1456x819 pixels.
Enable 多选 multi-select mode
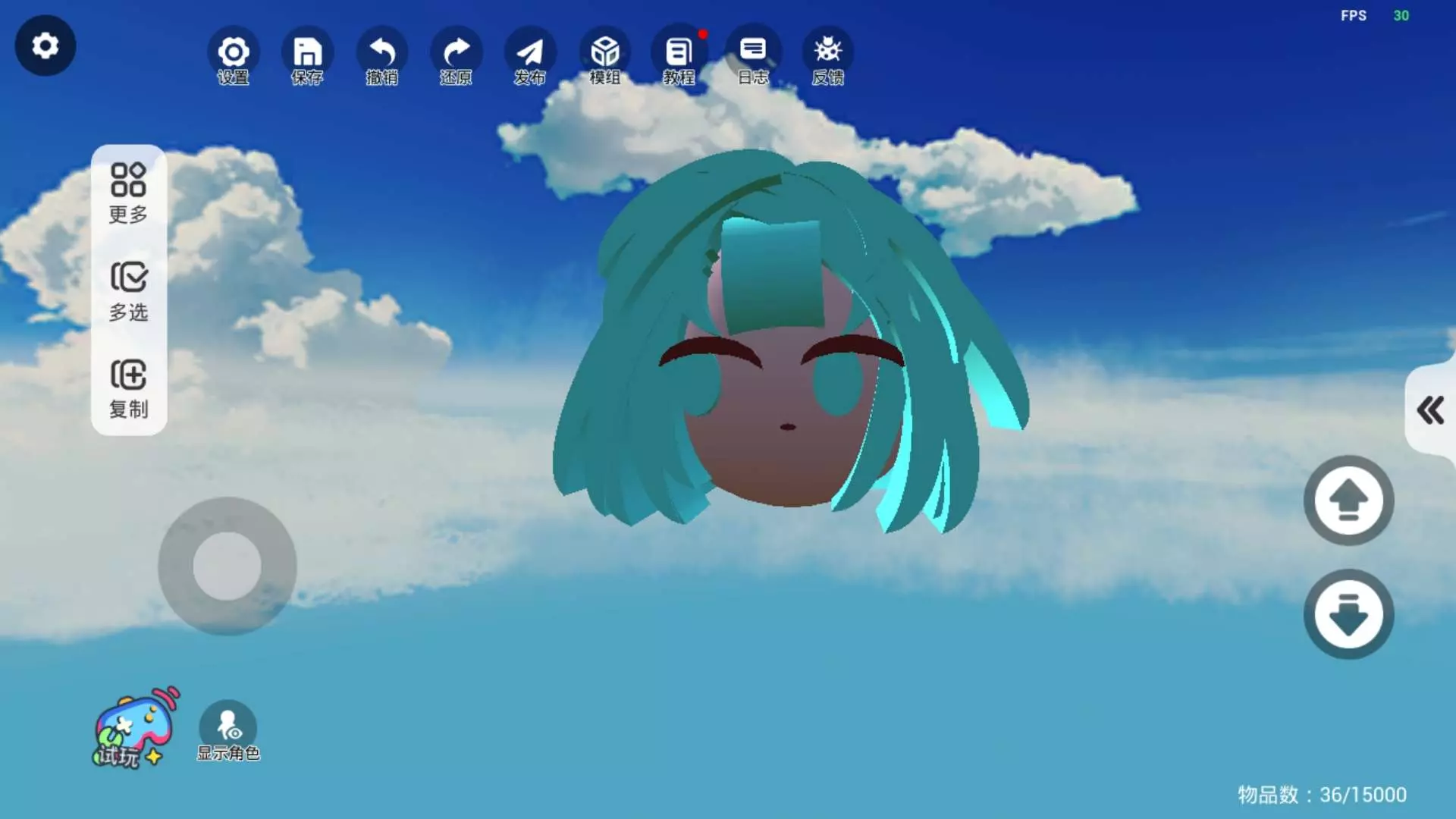128,291
